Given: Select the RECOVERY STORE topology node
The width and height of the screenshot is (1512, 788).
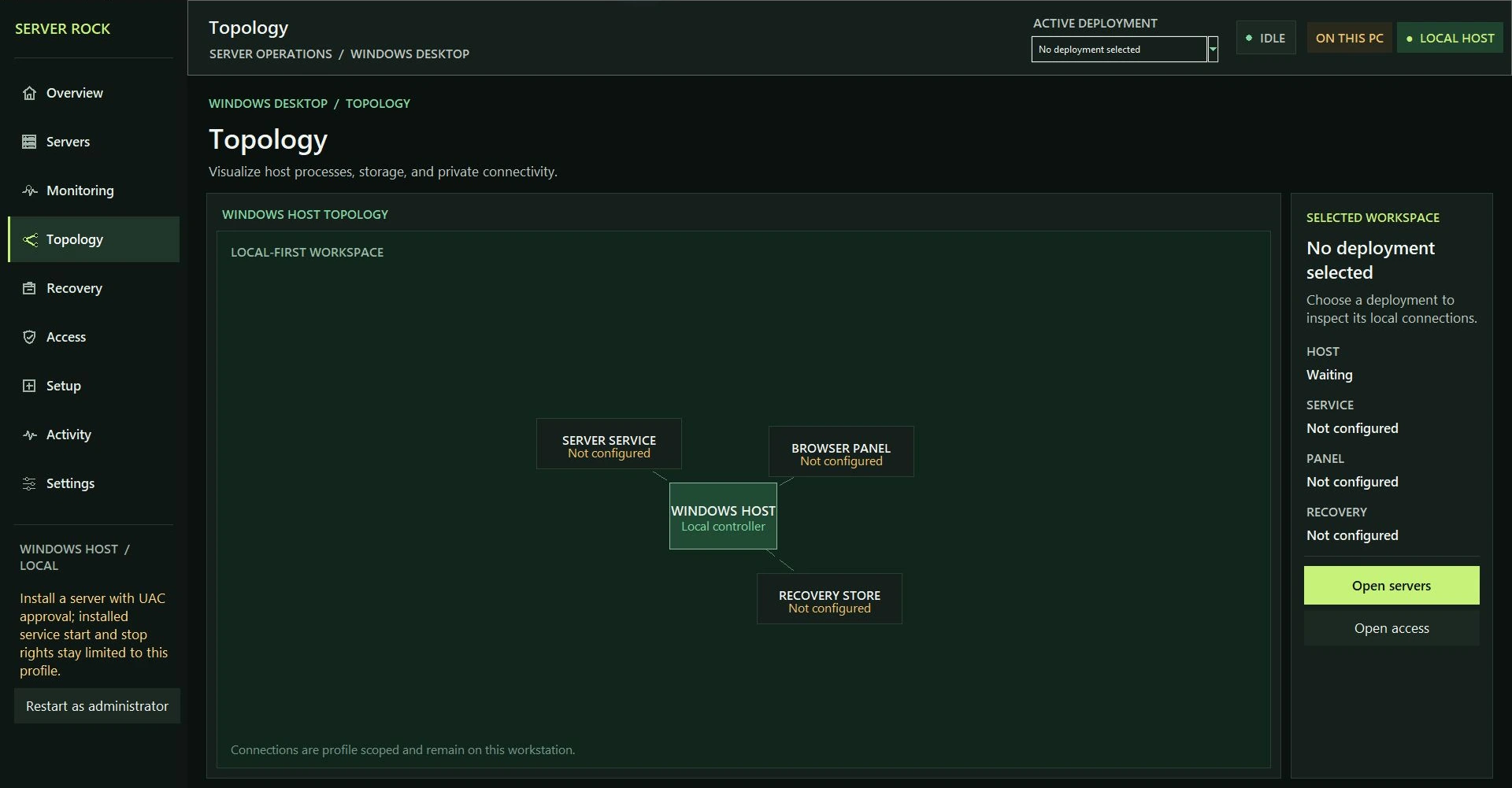Looking at the screenshot, I should (829, 599).
